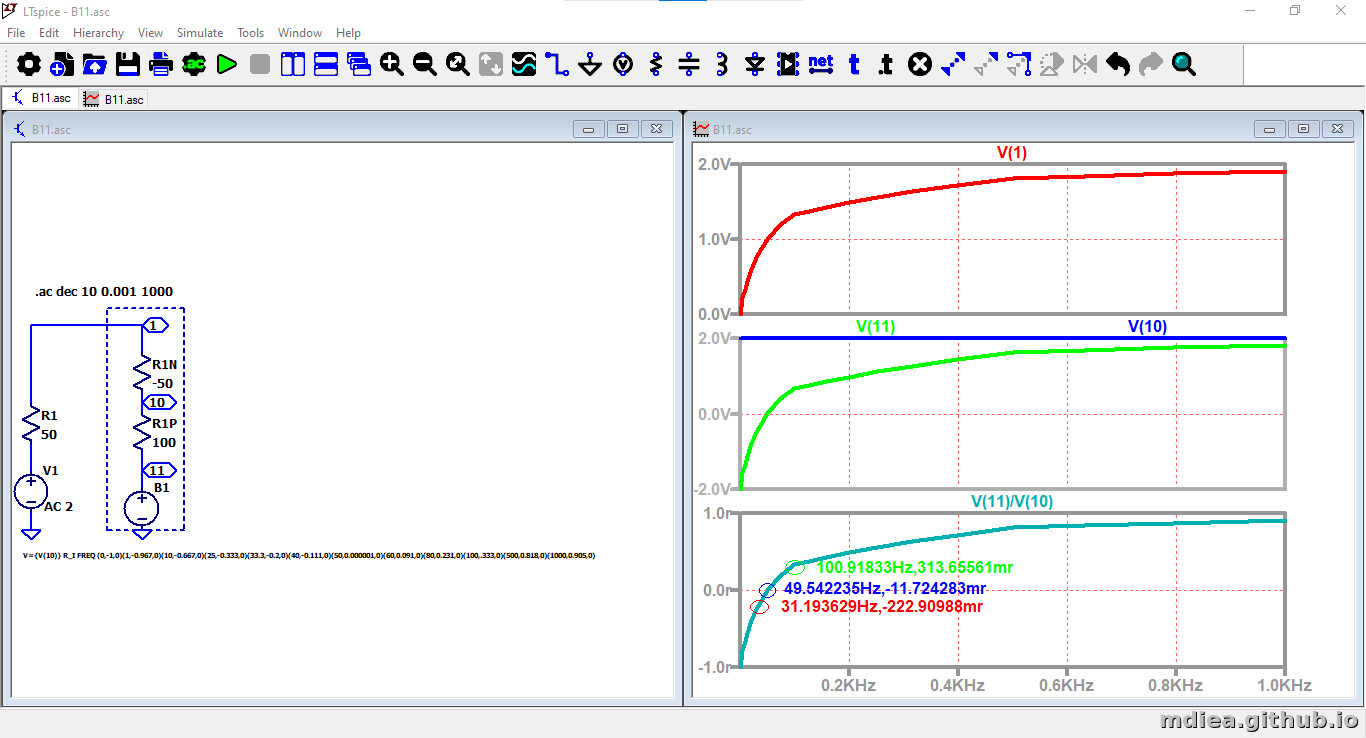1366x738 pixels.
Task: Click the Print toolbar icon
Action: pos(161,65)
